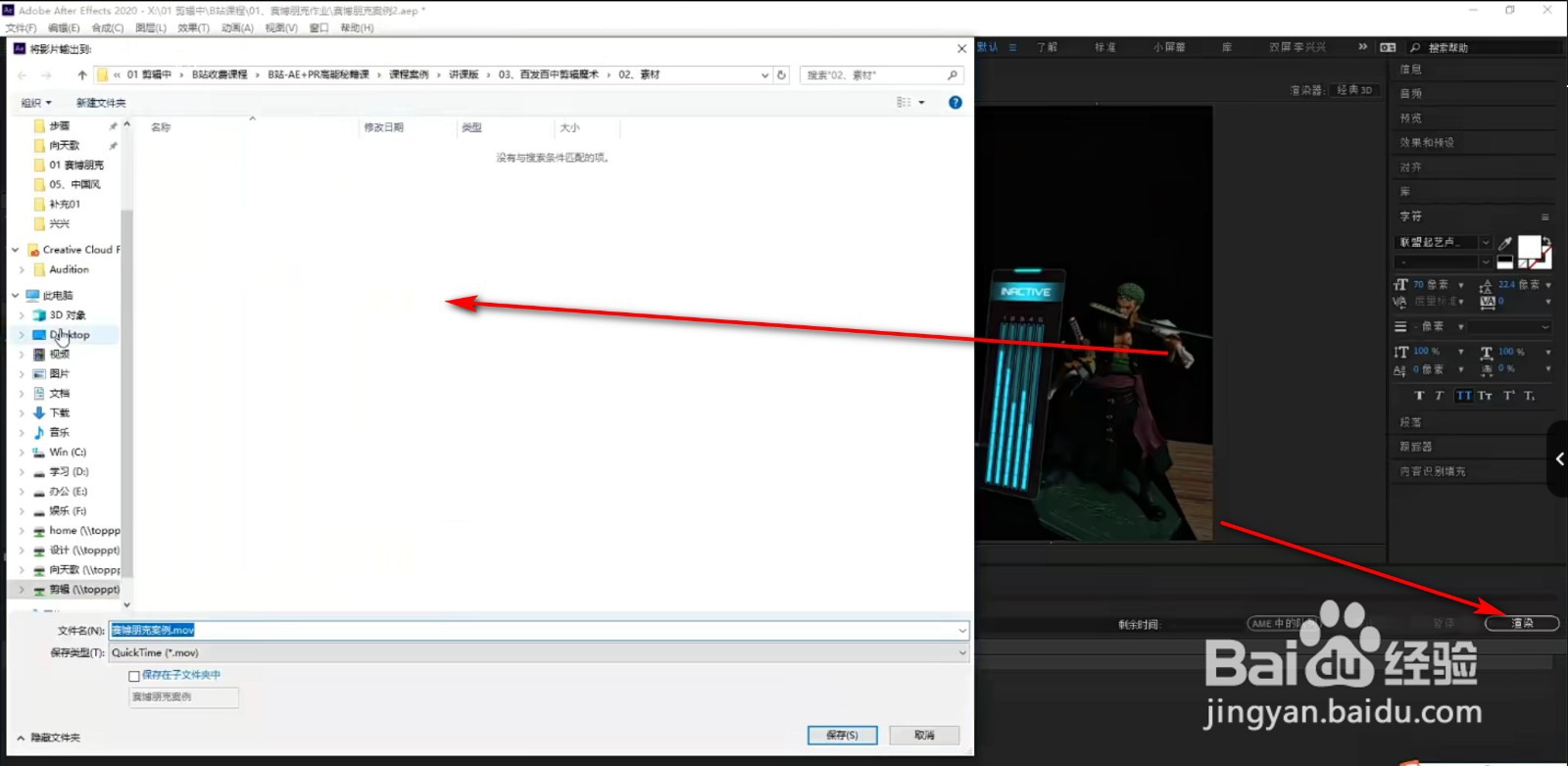The image size is (1568, 766).
Task: Click the white fill color swatch
Action: pos(1528,245)
